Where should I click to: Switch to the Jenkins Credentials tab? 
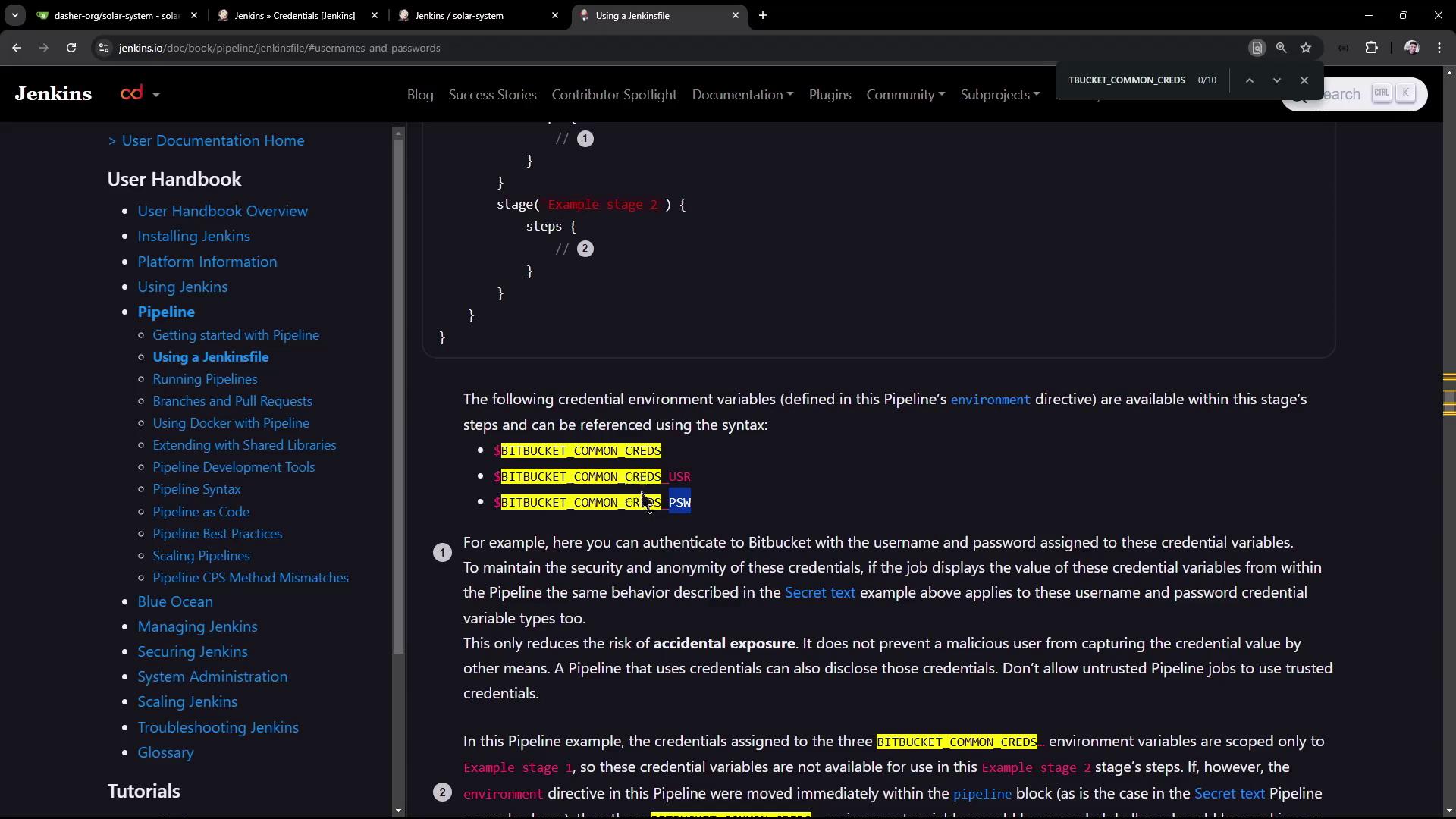pos(294,15)
